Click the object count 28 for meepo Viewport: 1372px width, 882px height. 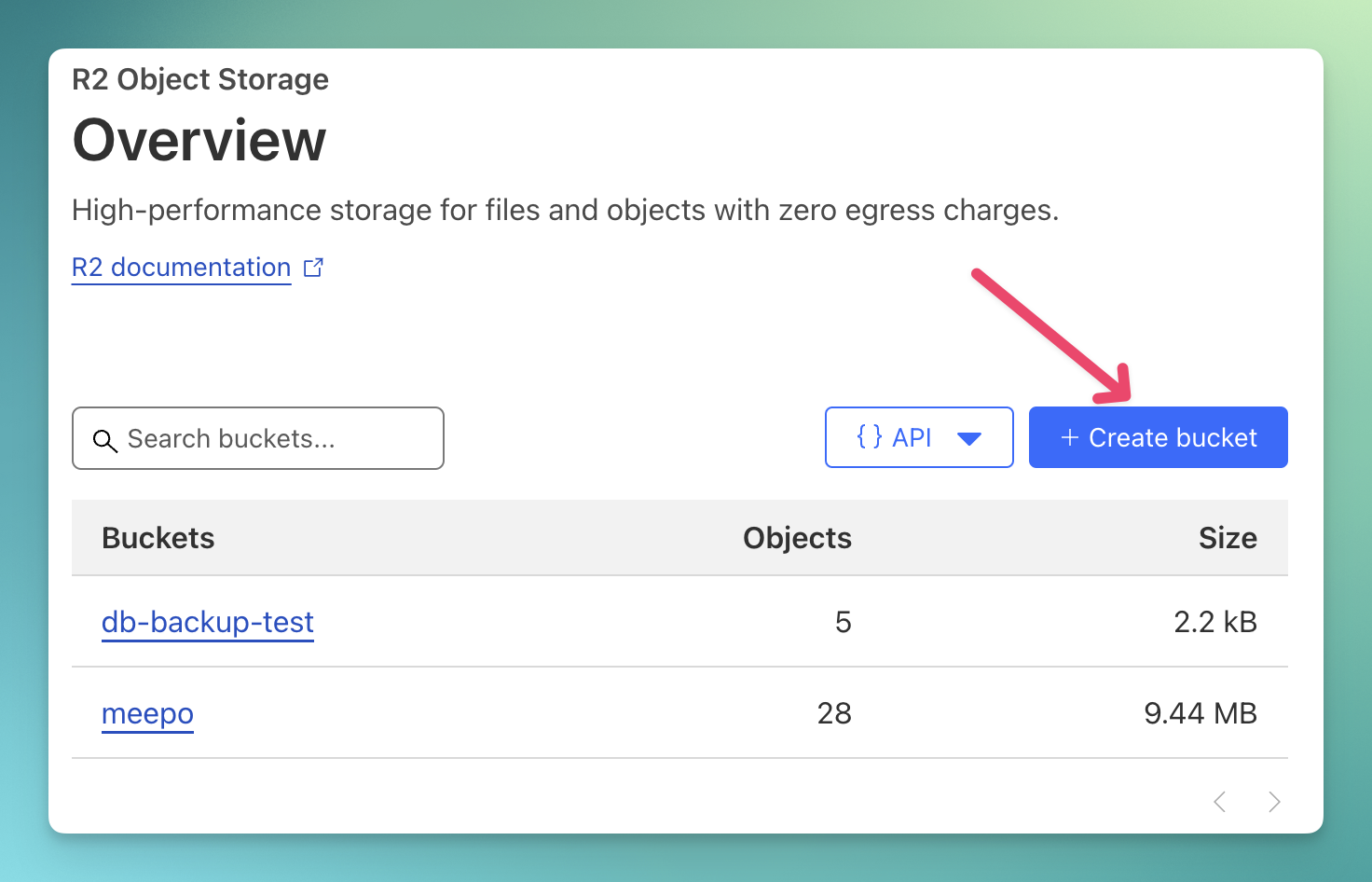click(x=834, y=713)
